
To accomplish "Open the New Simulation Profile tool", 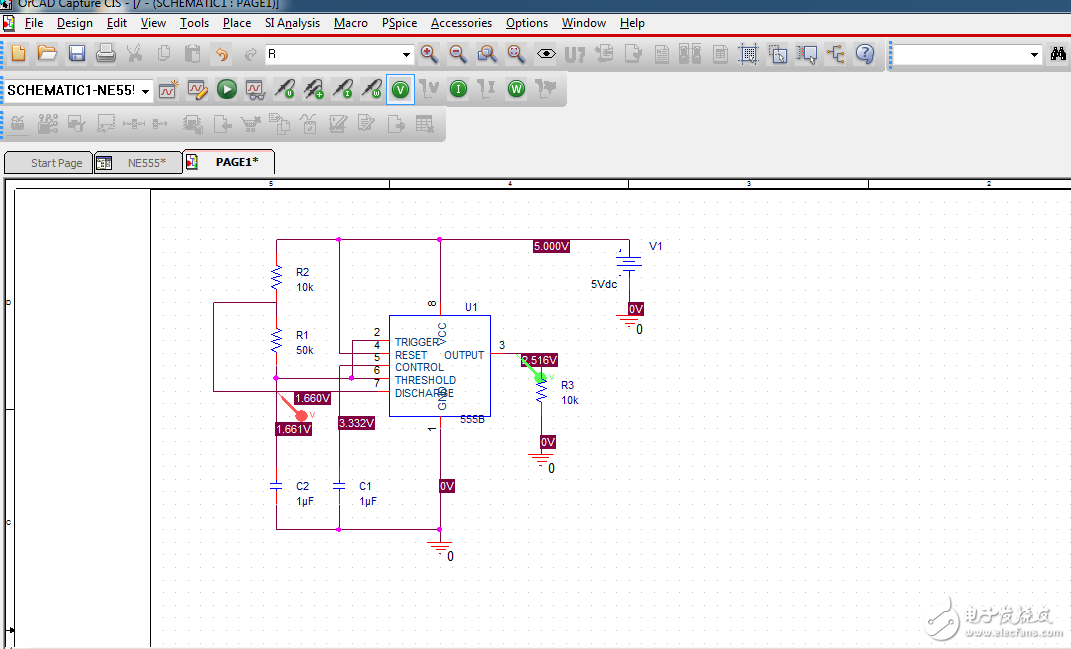I will 168,90.
